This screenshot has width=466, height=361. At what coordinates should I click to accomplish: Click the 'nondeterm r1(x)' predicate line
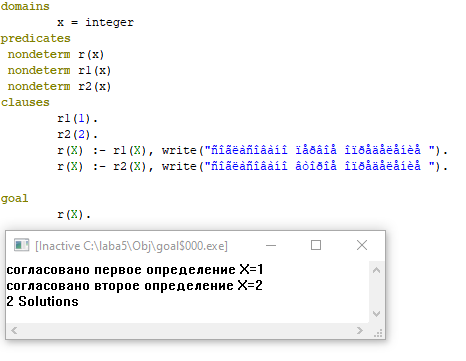pyautogui.click(x=59, y=70)
